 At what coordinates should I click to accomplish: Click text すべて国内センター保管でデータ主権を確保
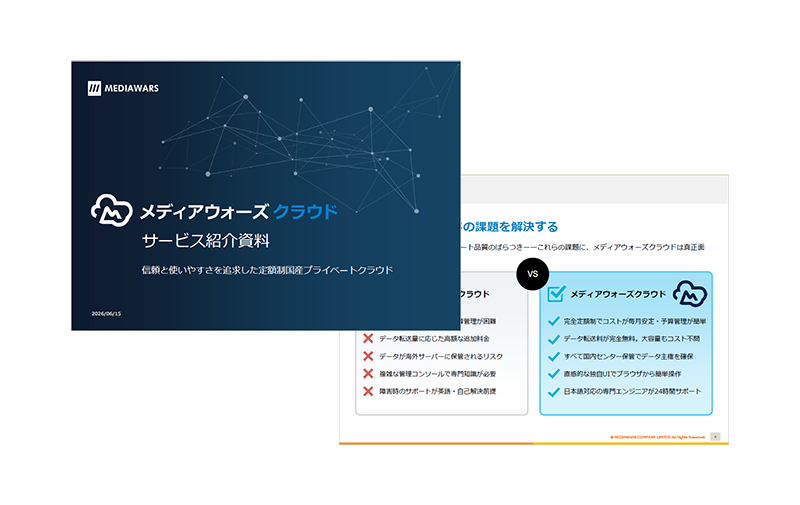coord(628,356)
